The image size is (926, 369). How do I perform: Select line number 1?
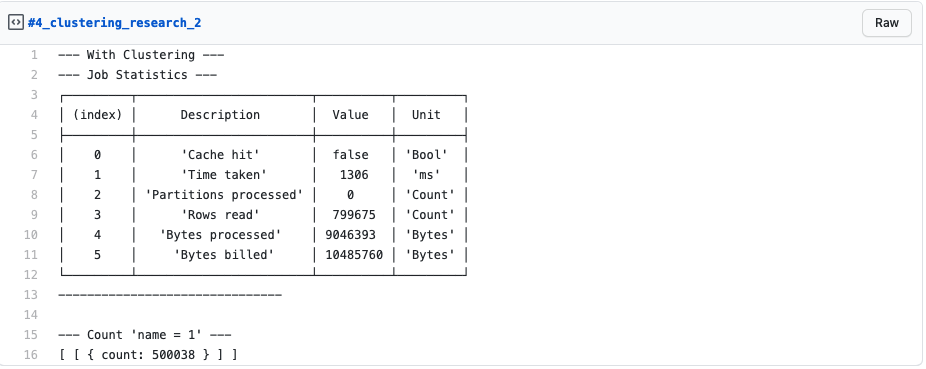pos(34,55)
